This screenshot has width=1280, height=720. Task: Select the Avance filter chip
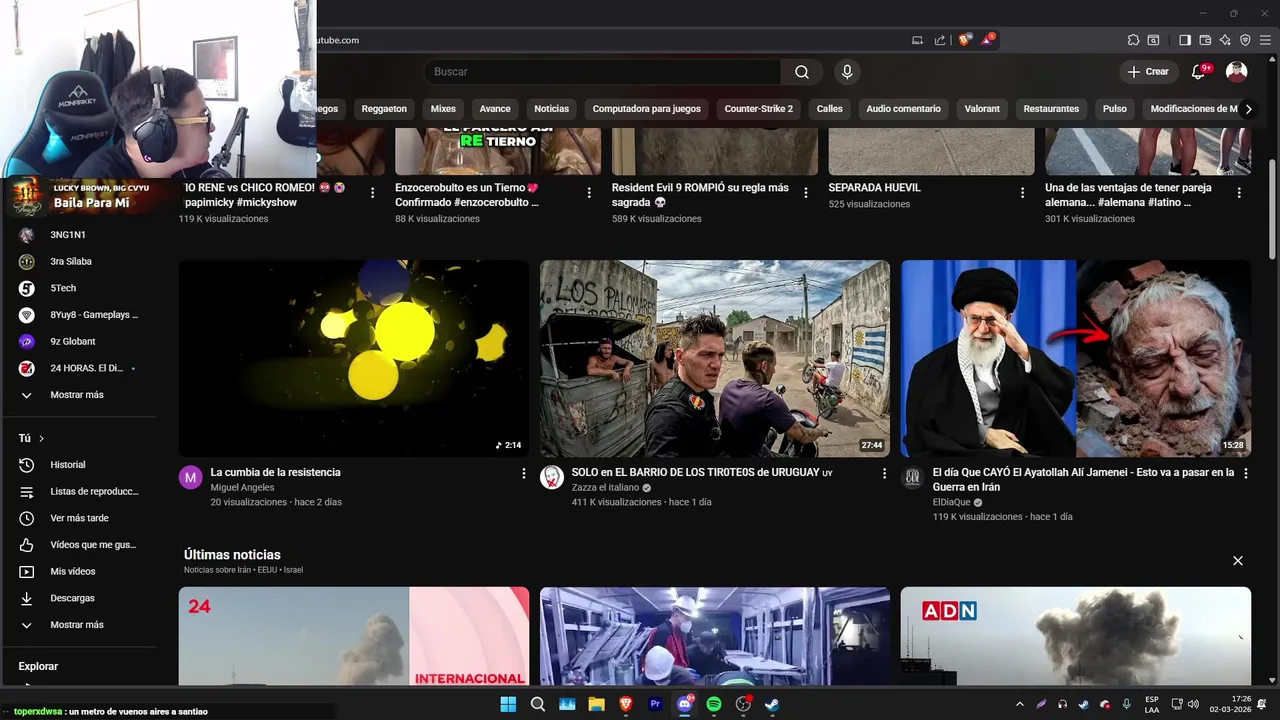[495, 109]
